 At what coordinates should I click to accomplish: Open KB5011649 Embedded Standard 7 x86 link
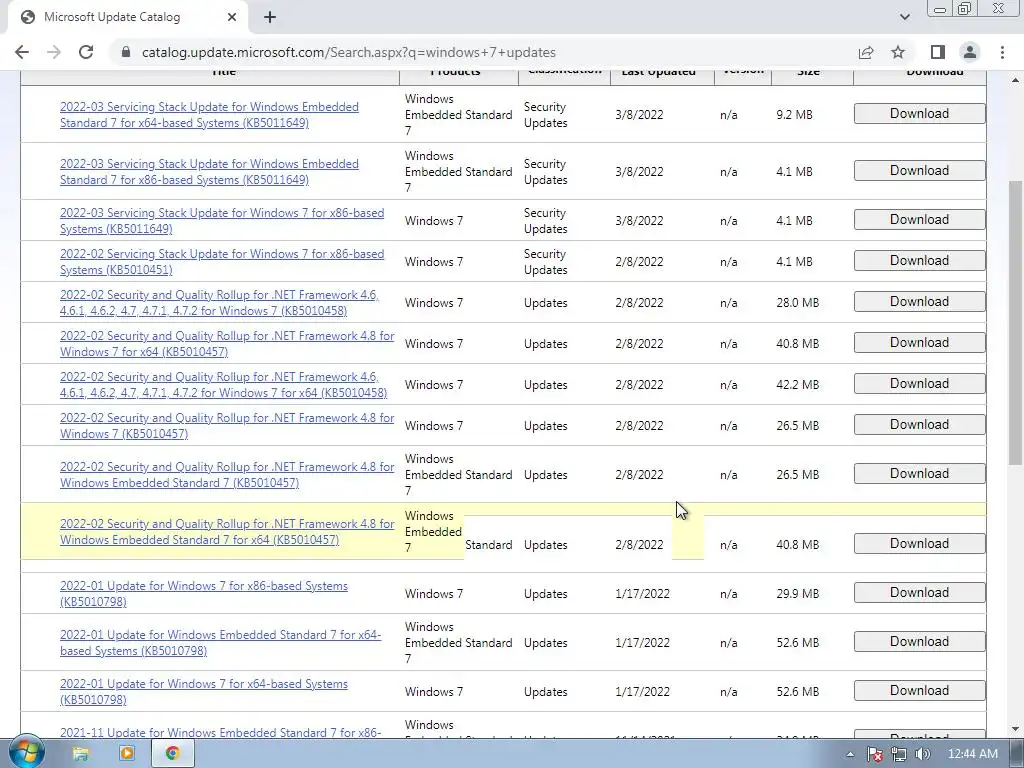coord(209,172)
